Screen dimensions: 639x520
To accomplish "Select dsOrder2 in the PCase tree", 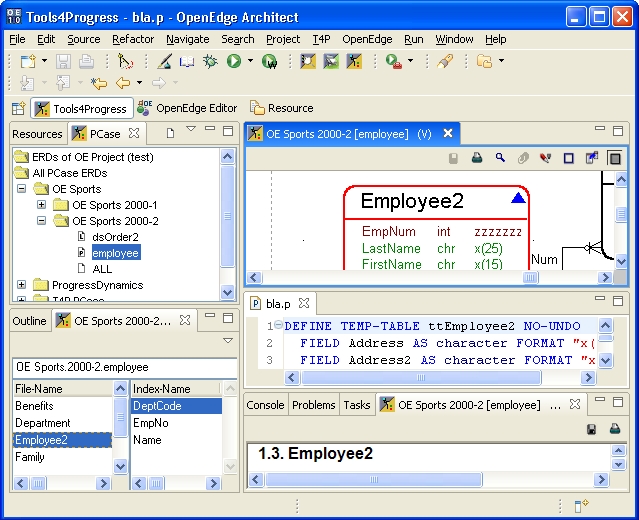I will tap(115, 237).
